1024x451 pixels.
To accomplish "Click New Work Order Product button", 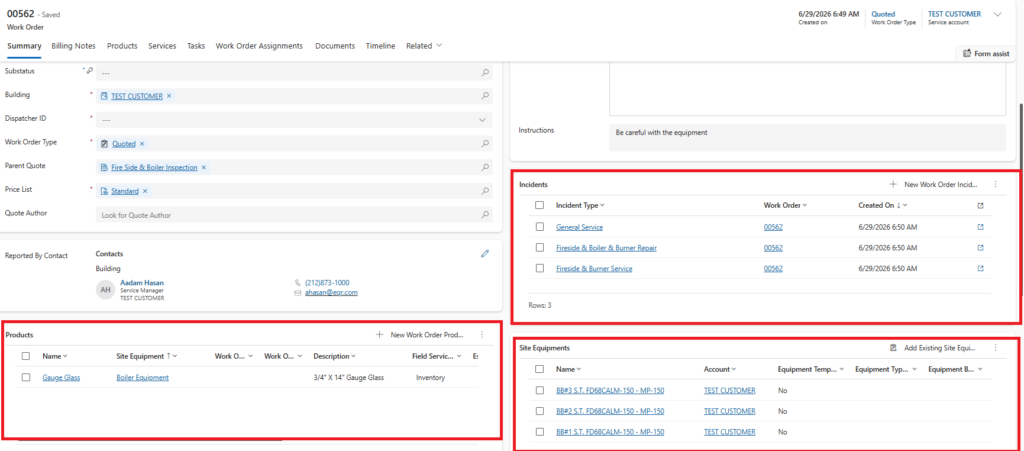I will (x=420, y=335).
